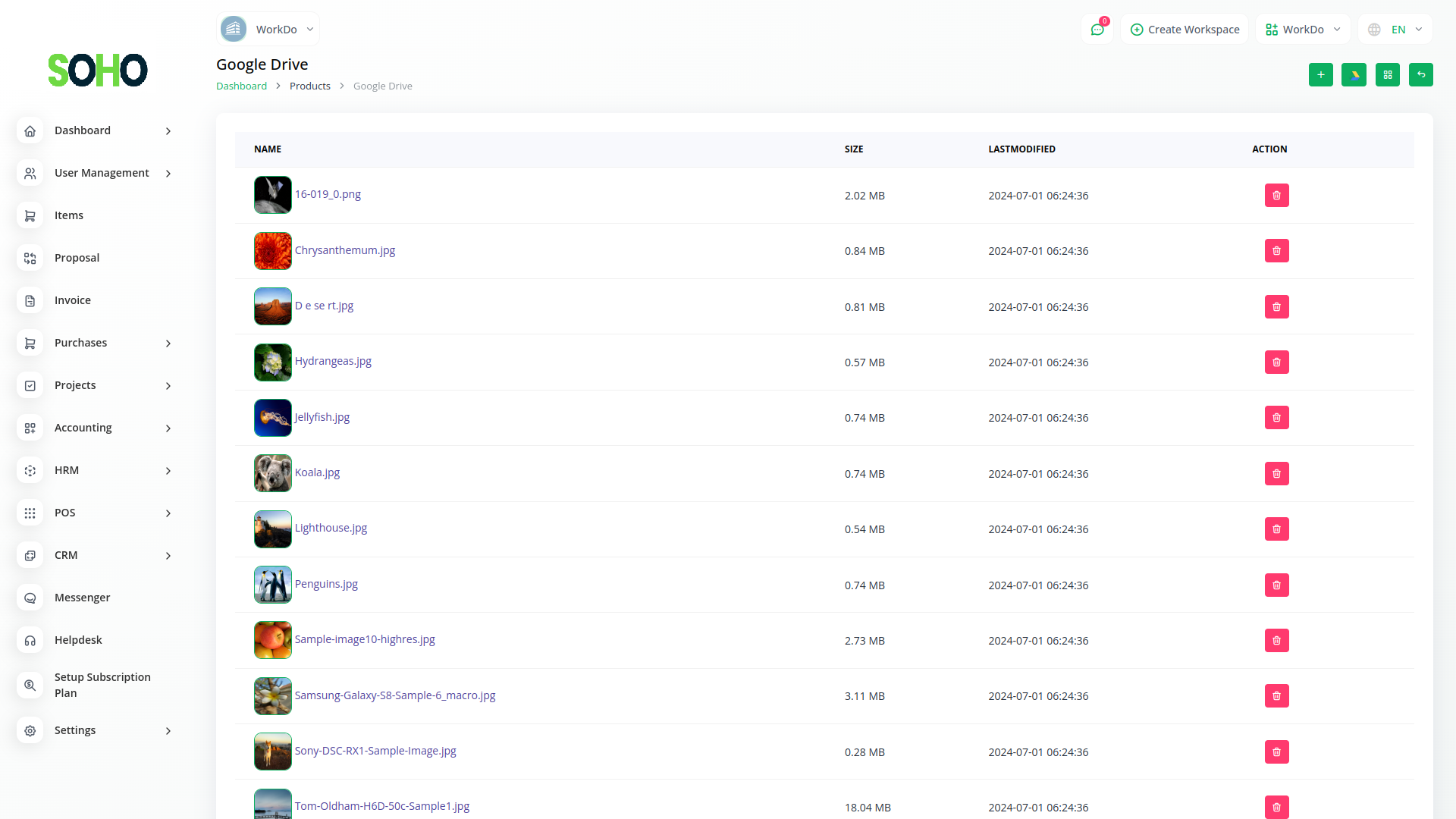This screenshot has width=1456, height=819.
Task: Click the Google Drive logo button
Action: click(x=1354, y=74)
